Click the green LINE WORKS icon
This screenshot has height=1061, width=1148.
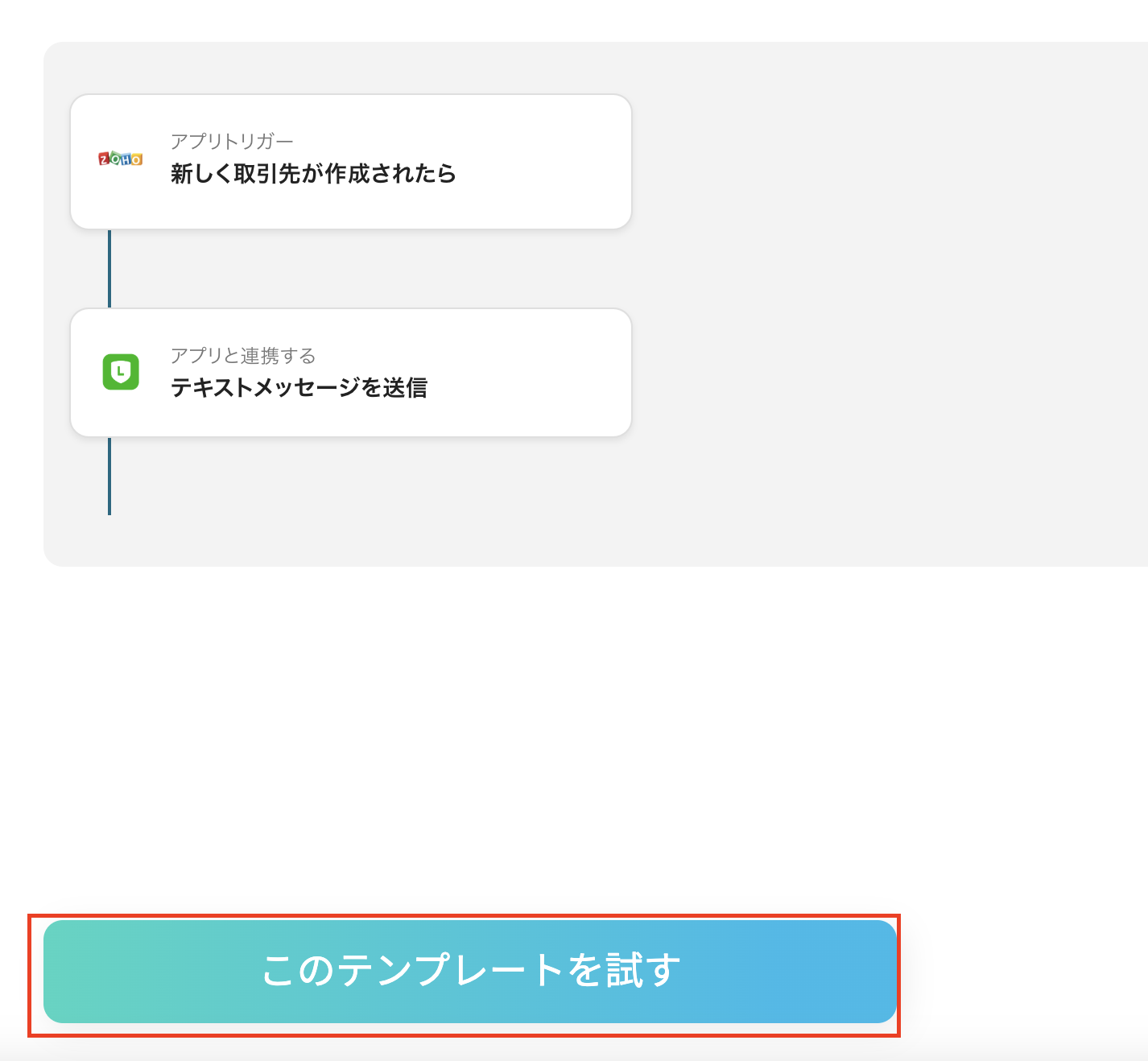[121, 372]
